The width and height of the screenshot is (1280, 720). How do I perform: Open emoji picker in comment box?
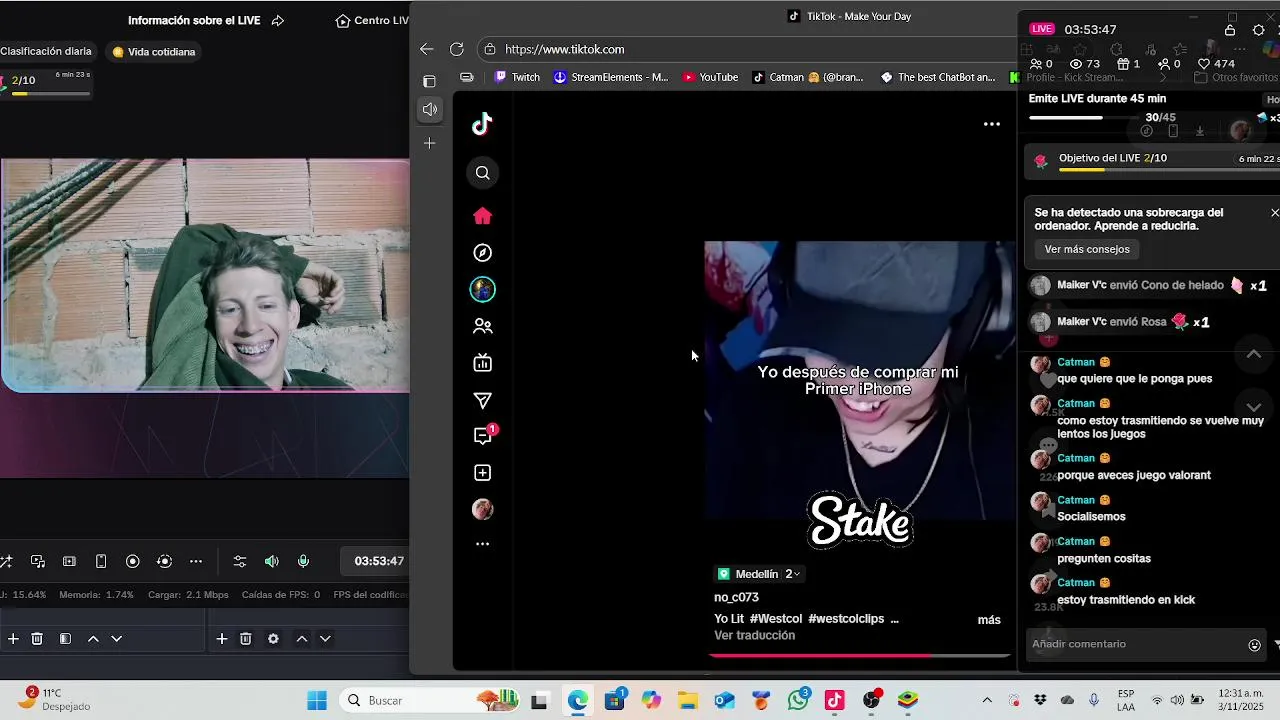click(x=1254, y=645)
